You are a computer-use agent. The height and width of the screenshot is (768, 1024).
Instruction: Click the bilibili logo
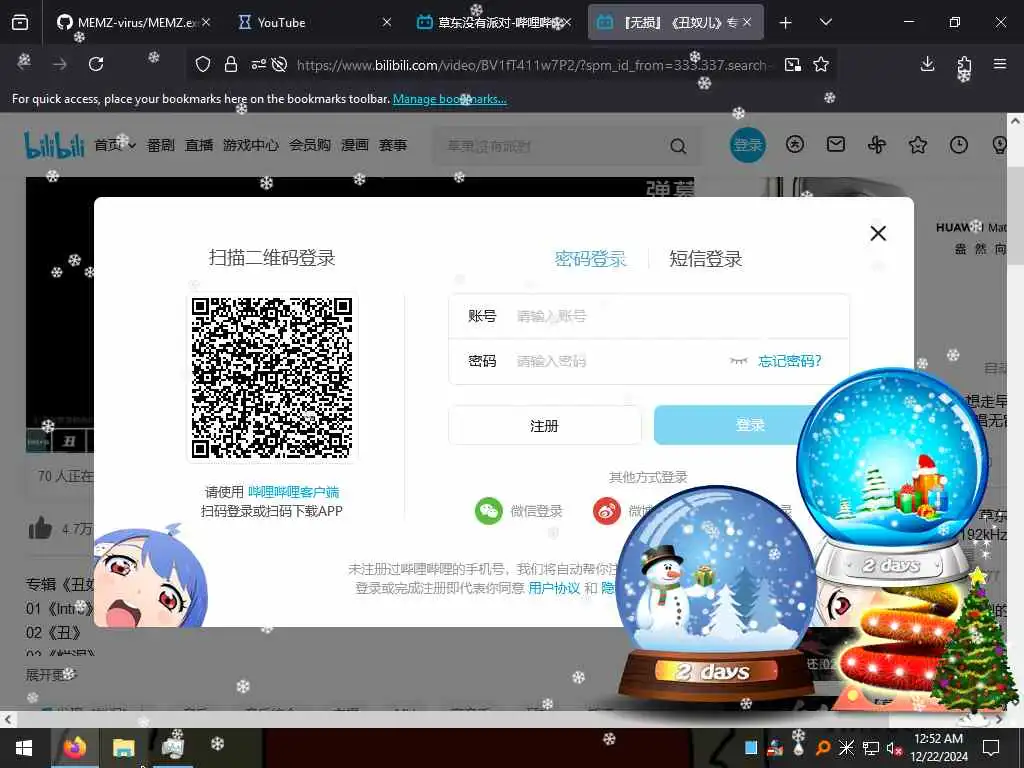[x=54, y=144]
